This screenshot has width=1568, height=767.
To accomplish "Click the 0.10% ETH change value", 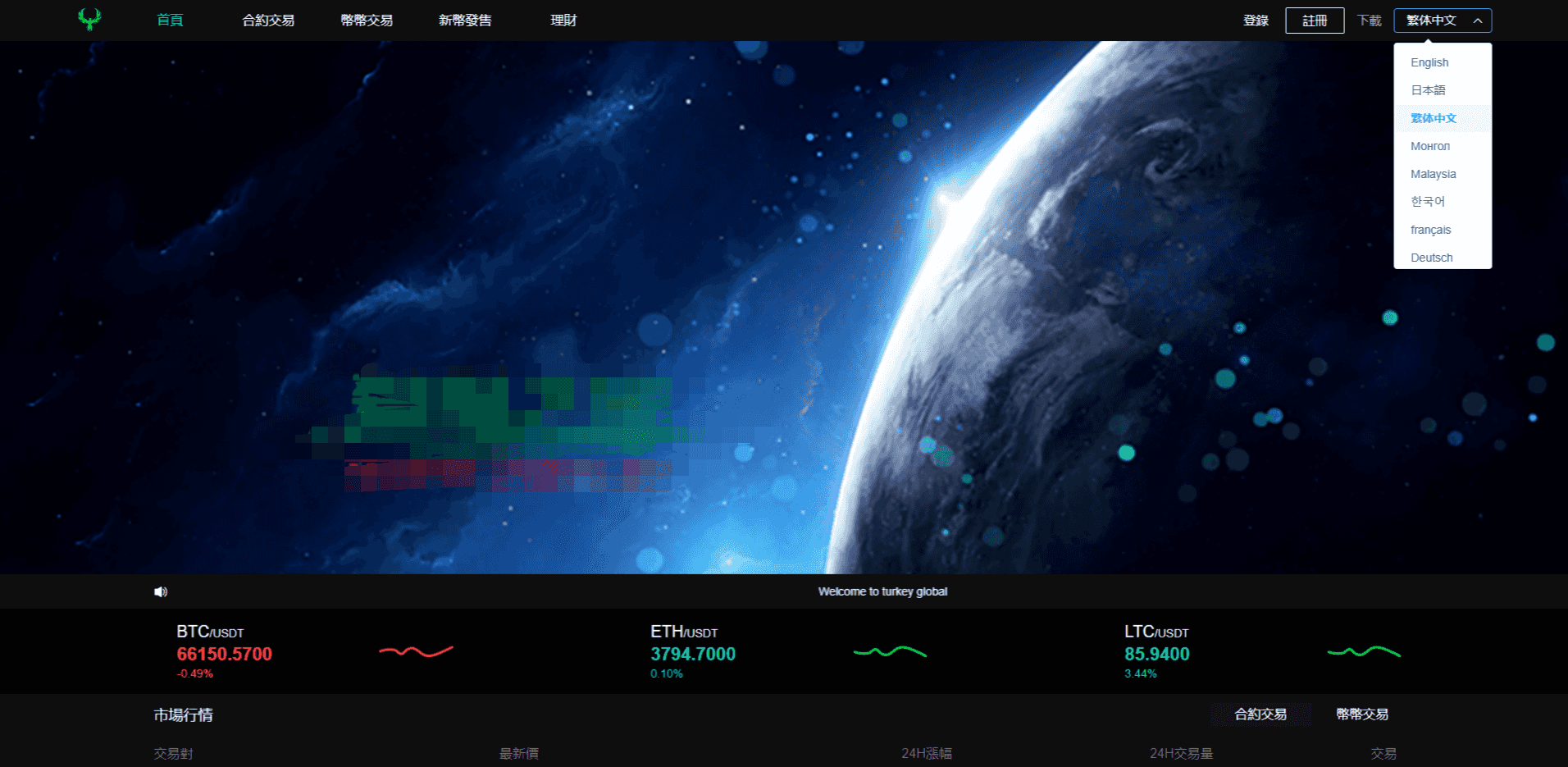I will pyautogui.click(x=667, y=673).
